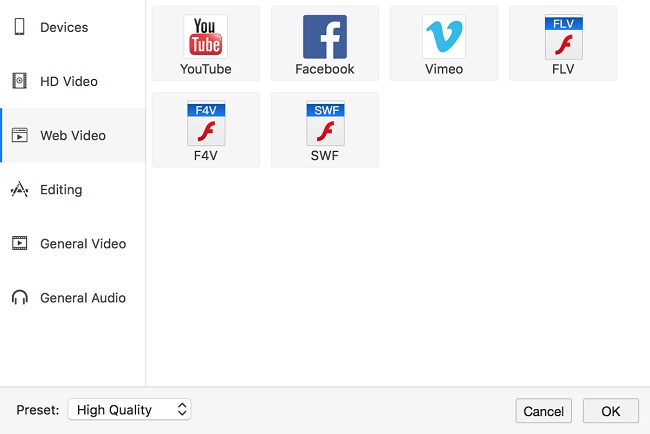650x434 pixels.
Task: Click the Cancel button
Action: coord(543,411)
